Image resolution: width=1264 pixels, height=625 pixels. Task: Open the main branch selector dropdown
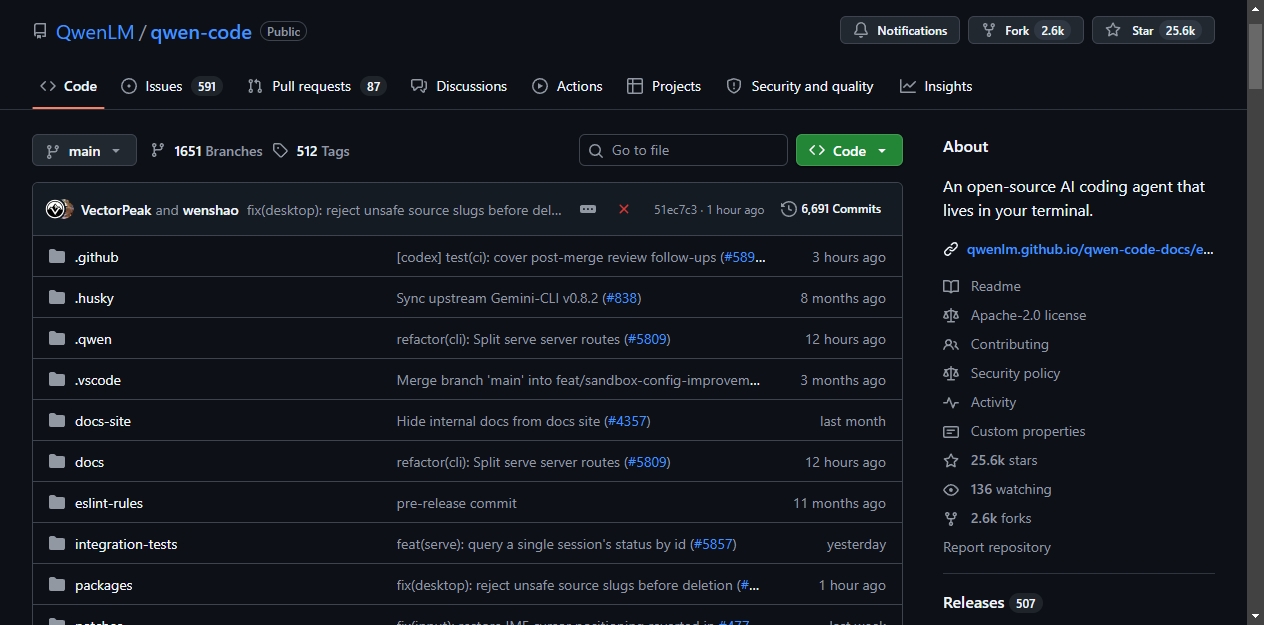coord(84,151)
